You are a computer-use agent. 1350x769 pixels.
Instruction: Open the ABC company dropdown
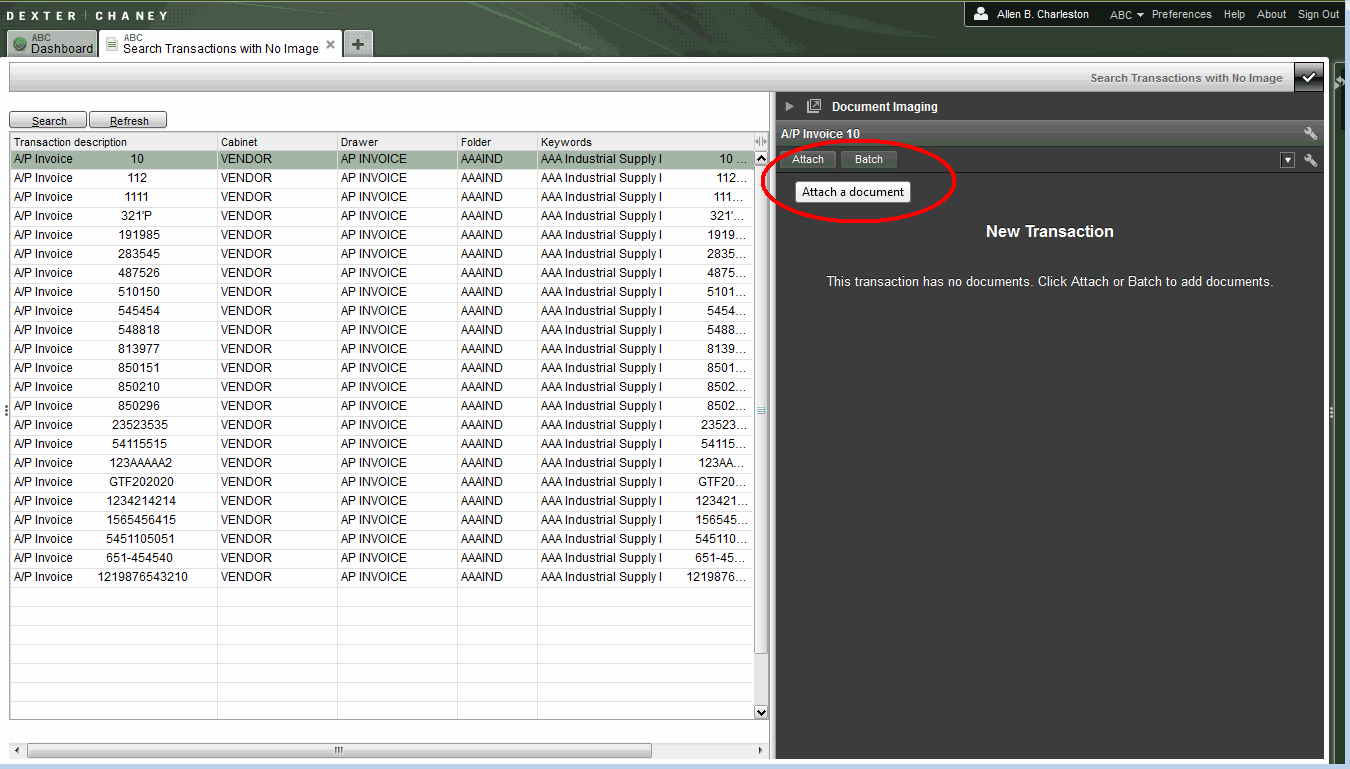pos(1127,15)
